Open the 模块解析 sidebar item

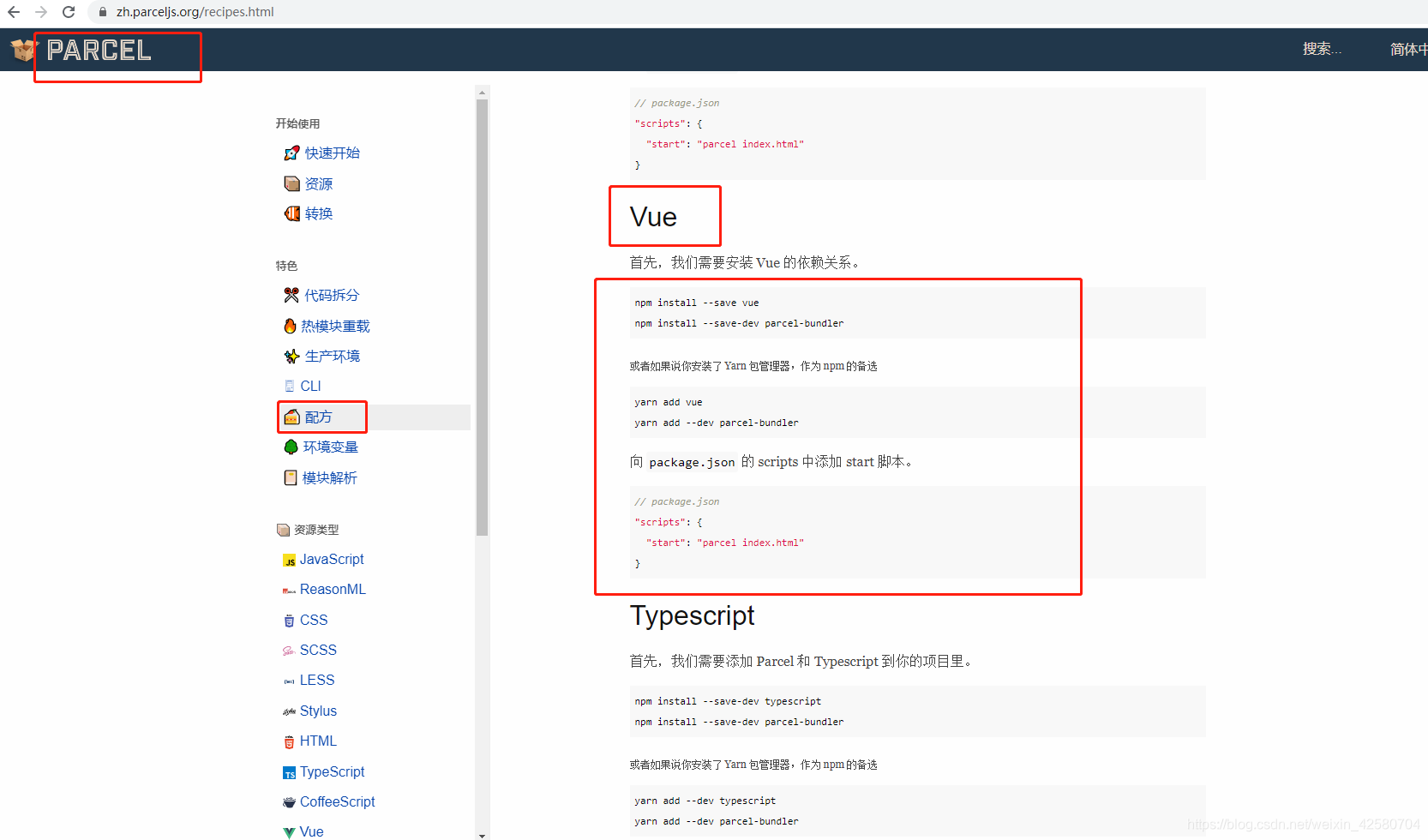click(330, 477)
